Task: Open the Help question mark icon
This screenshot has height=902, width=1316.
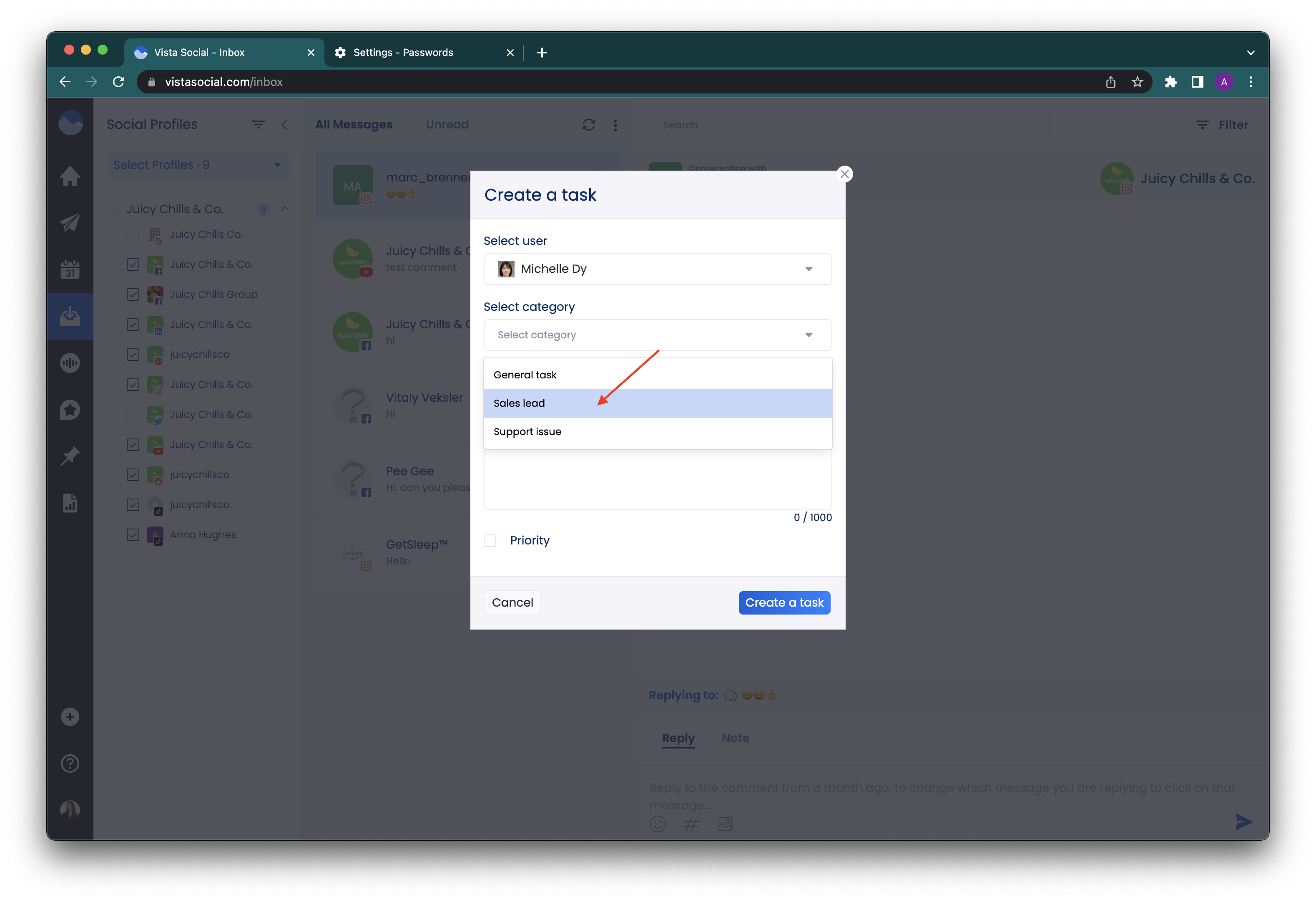Action: 70,764
